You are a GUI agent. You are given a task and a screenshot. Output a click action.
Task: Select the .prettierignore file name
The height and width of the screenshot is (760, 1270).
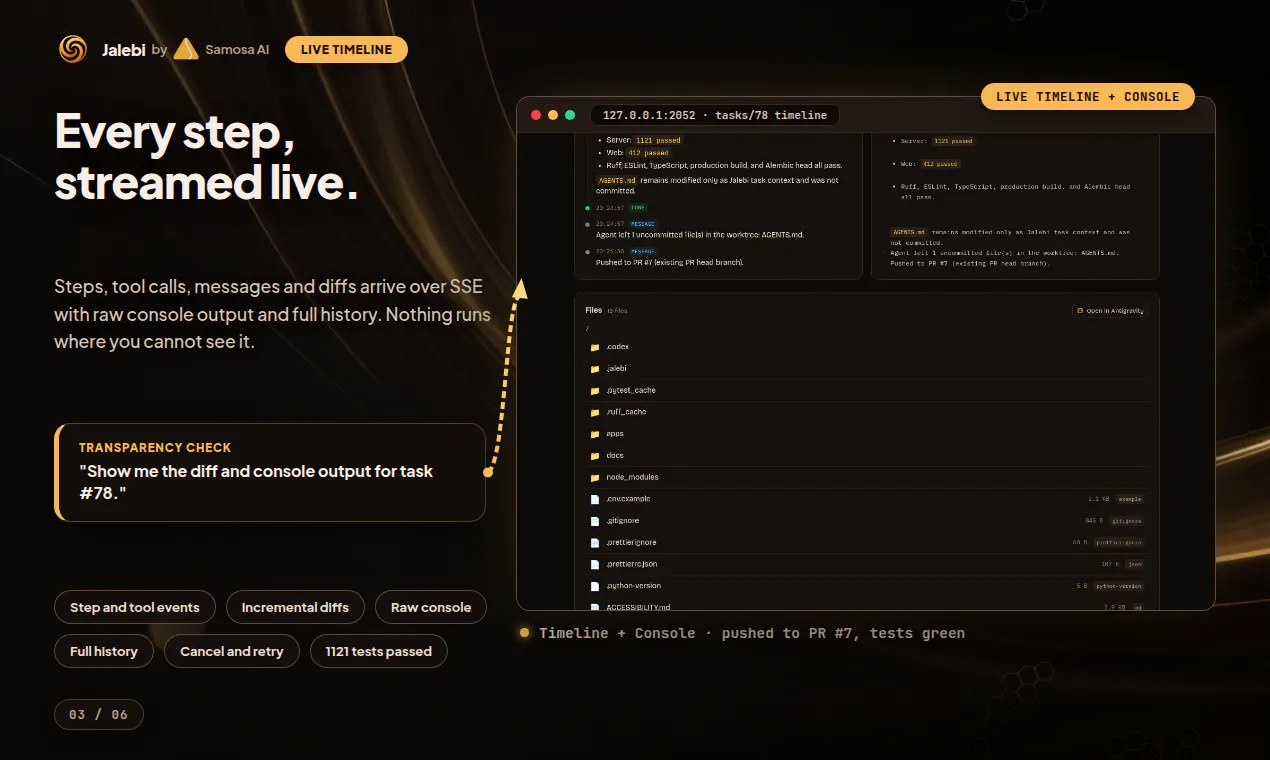click(631, 543)
